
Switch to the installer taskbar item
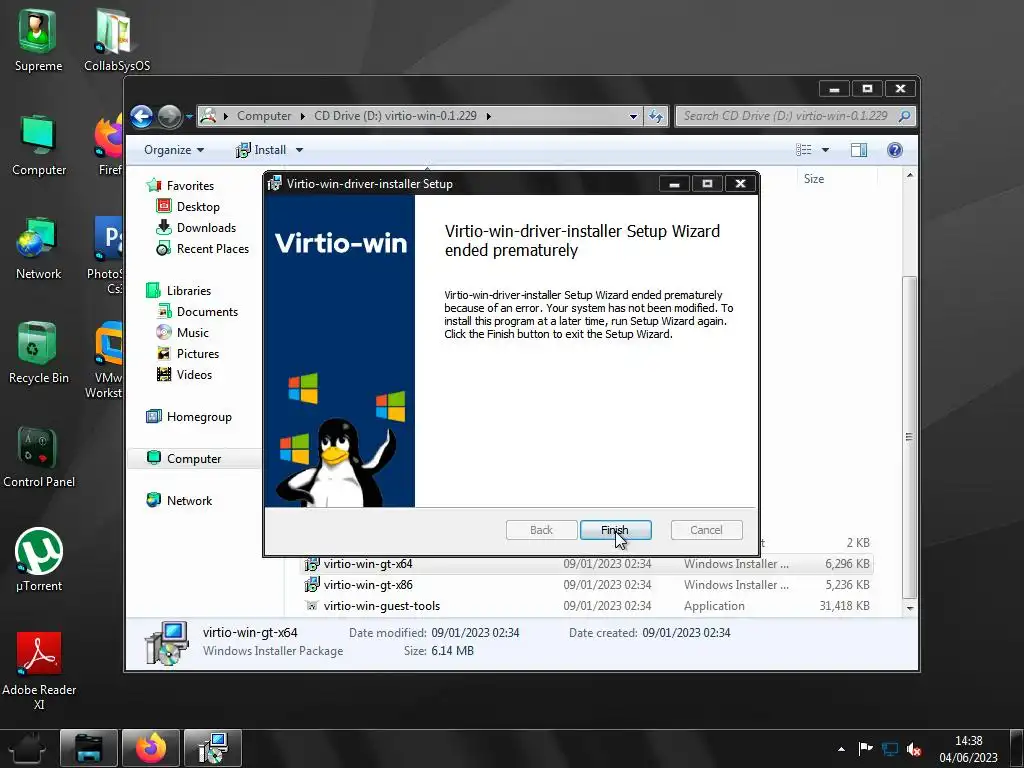pos(213,748)
